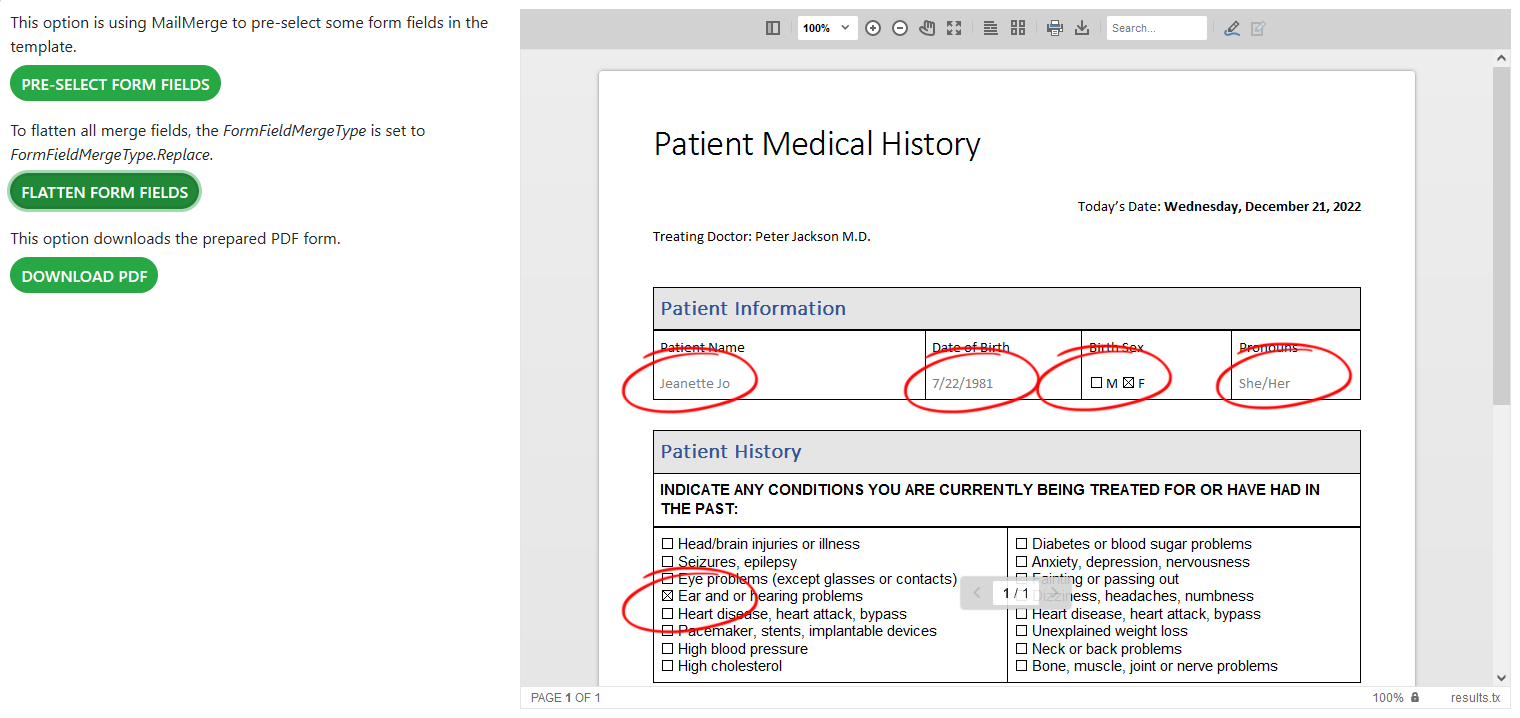The image size is (1520, 718).
Task: Click the zoom out minus icon
Action: [900, 28]
